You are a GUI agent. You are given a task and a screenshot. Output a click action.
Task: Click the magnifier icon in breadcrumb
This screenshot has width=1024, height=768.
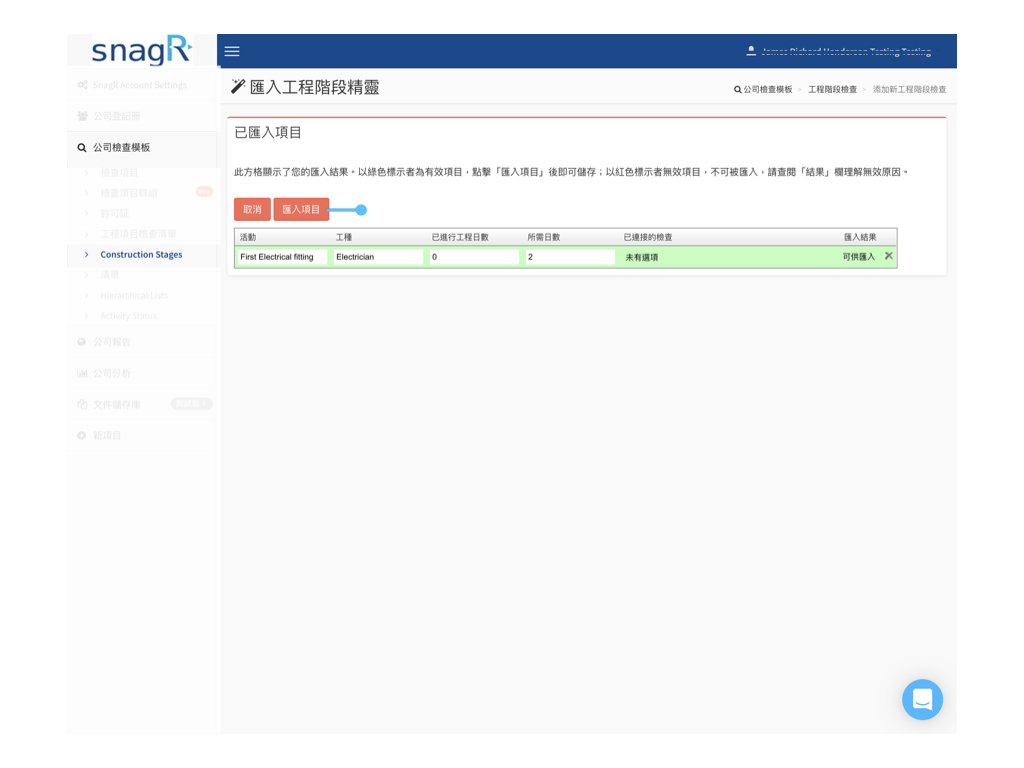click(737, 89)
